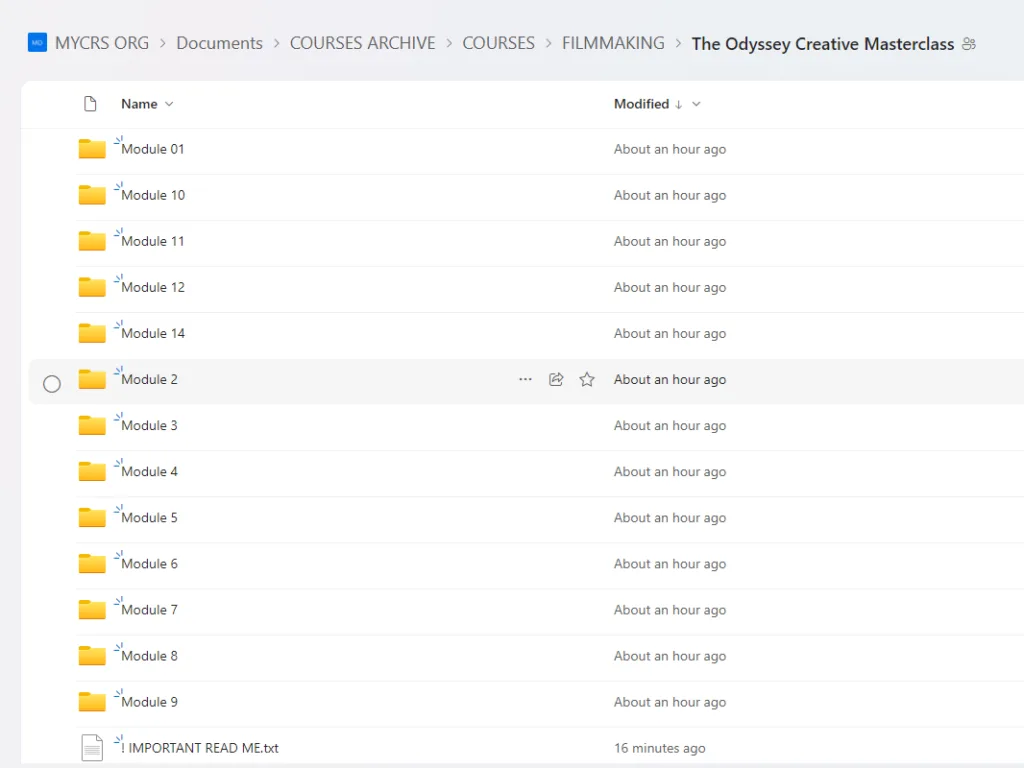Open Documents from the breadcrumb path
The image size is (1024, 768).
[219, 43]
